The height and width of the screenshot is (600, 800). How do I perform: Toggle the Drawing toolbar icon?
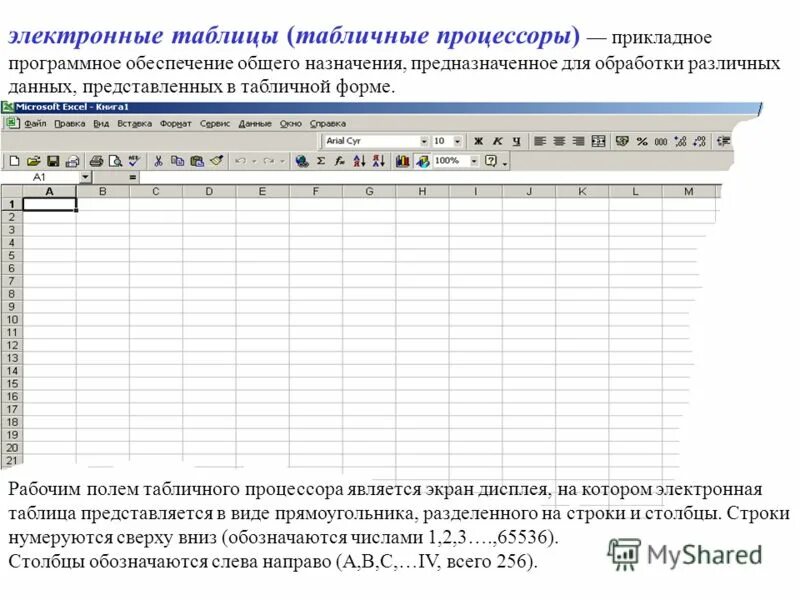422,161
